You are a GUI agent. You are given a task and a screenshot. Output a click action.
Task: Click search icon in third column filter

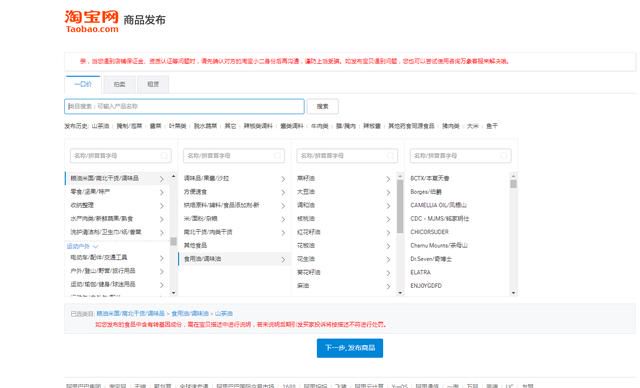coord(391,156)
